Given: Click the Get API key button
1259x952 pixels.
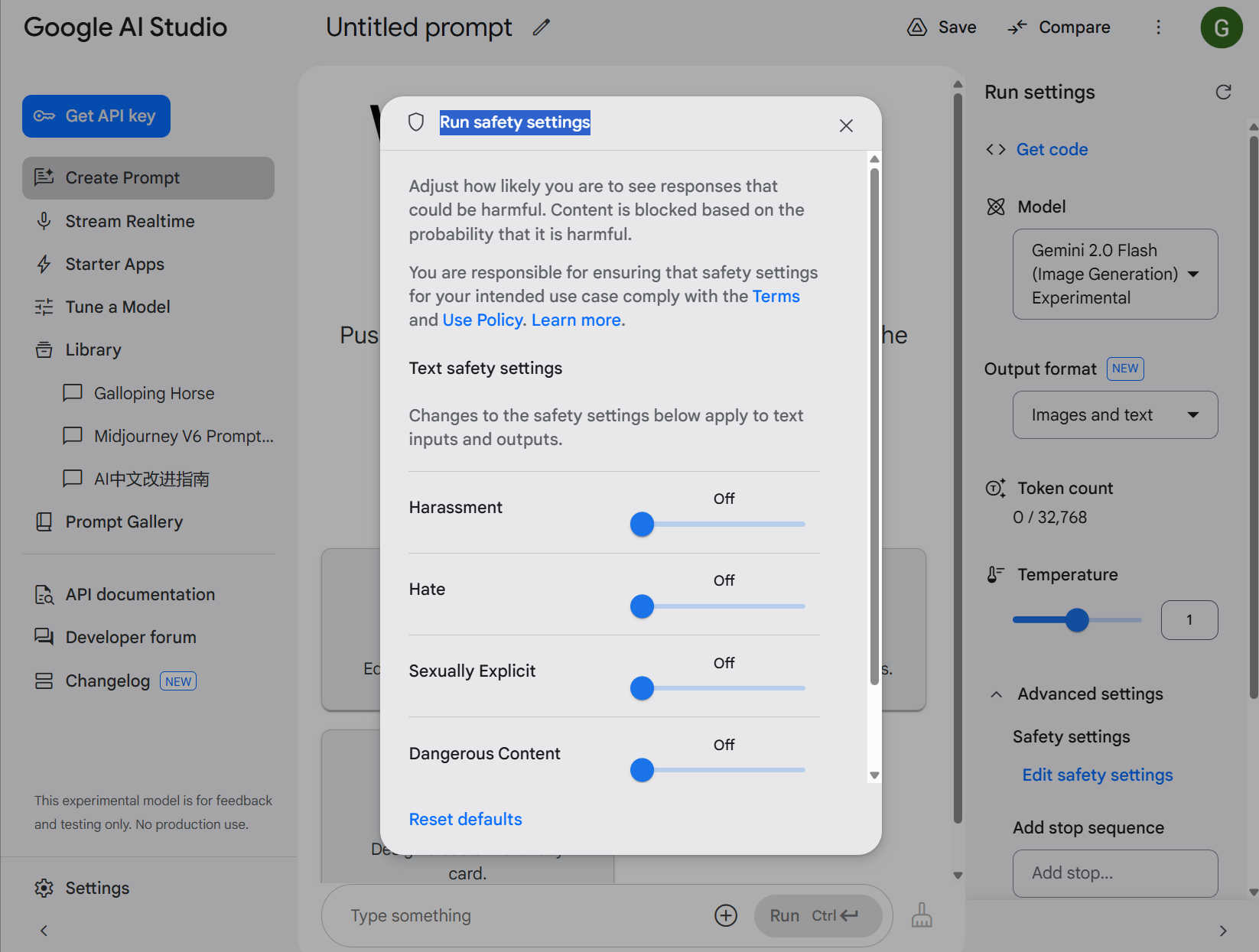Looking at the screenshot, I should click(96, 116).
